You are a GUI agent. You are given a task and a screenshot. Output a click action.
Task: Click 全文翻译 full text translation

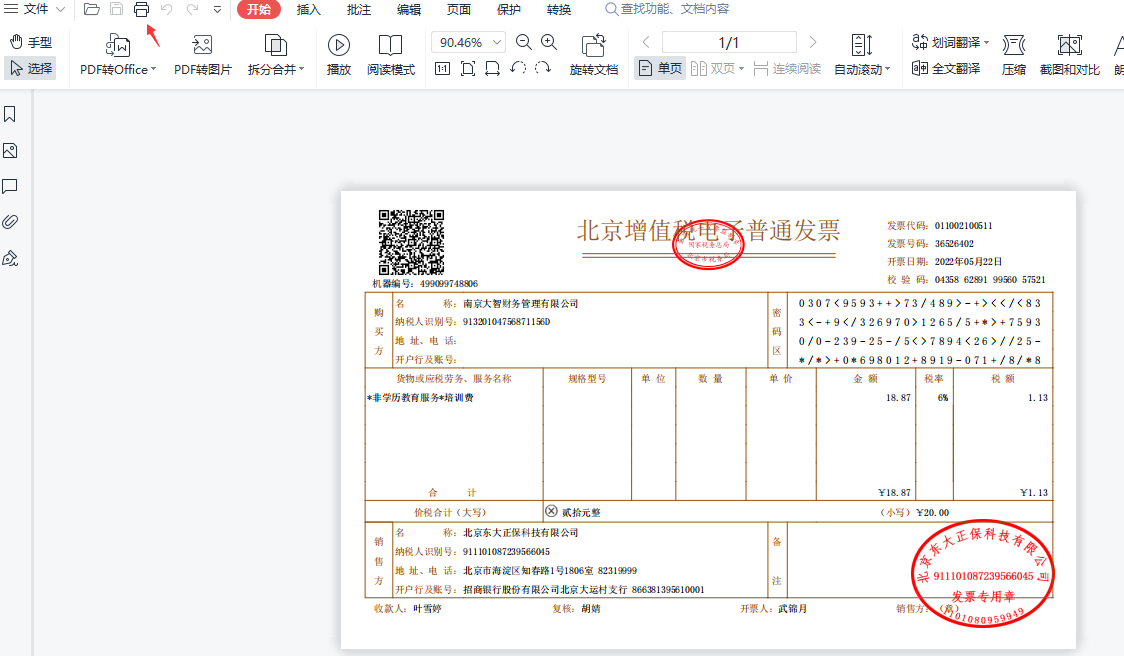(x=946, y=68)
